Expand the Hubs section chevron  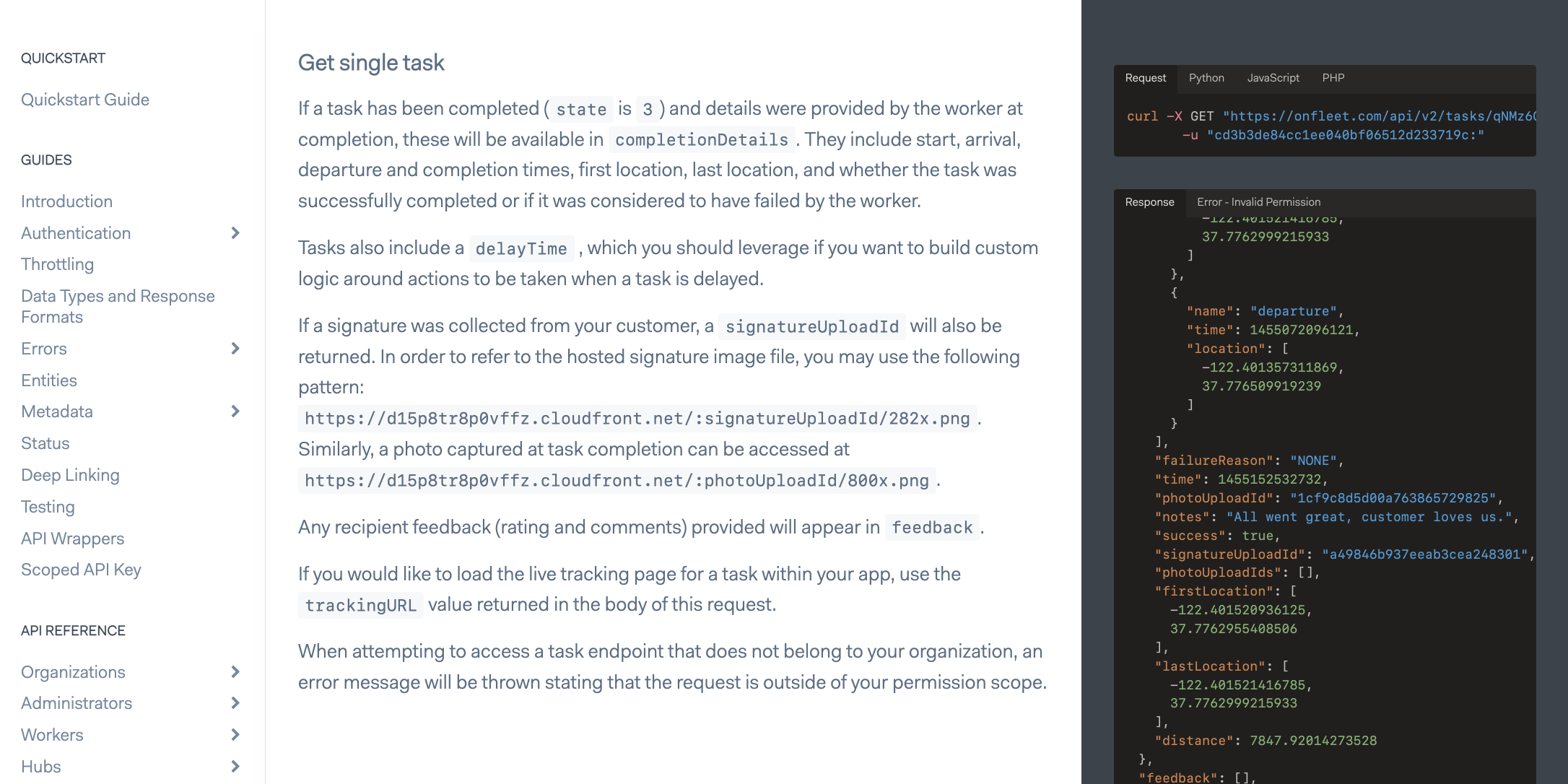point(235,767)
